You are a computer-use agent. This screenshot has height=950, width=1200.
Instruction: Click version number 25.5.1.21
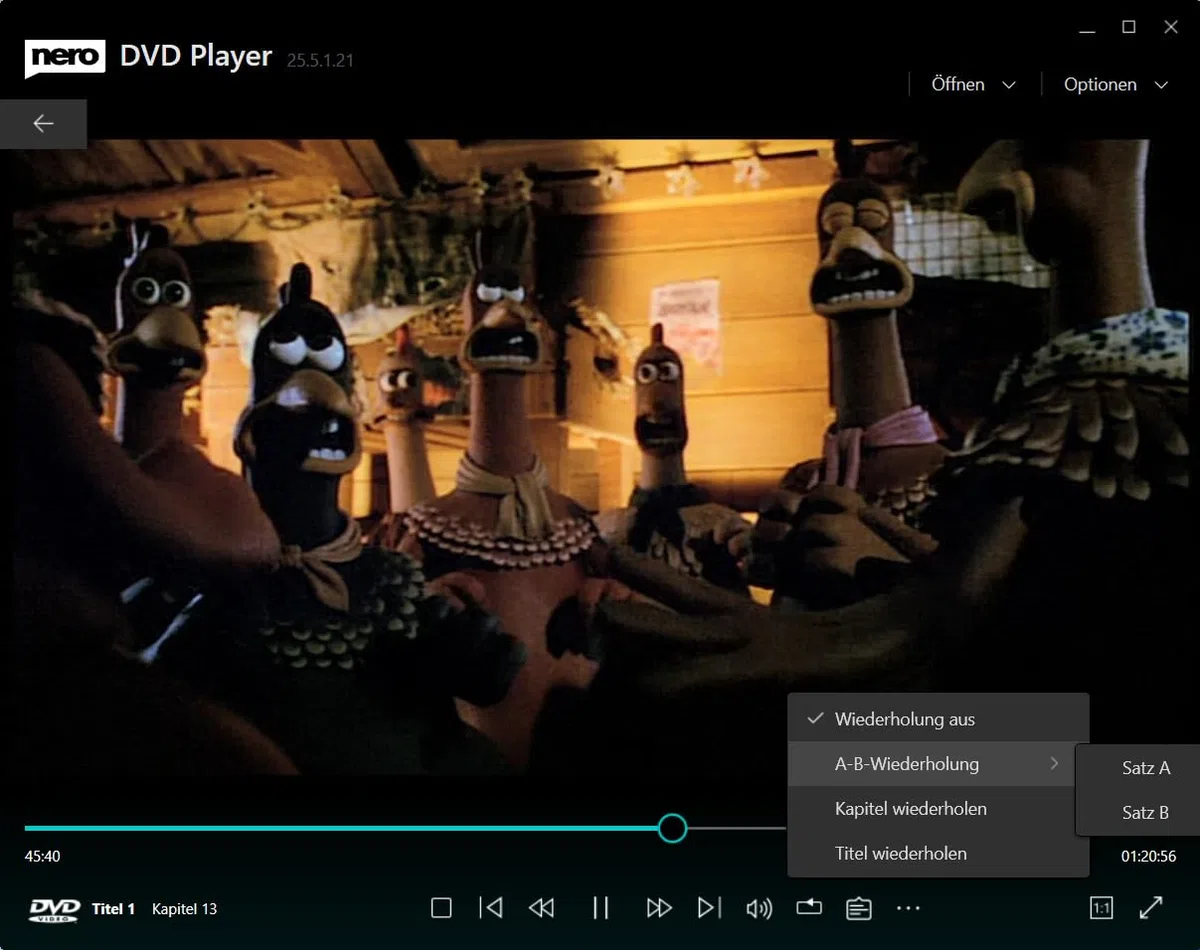pyautogui.click(x=320, y=60)
